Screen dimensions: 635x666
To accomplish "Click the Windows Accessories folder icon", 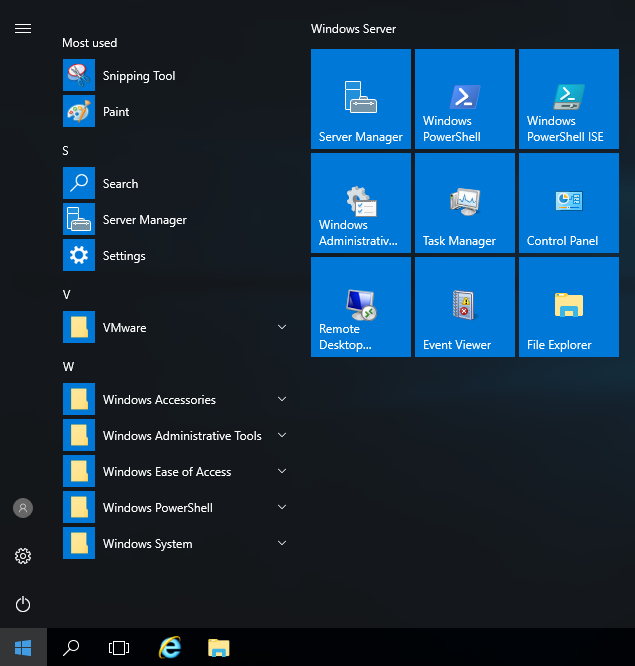I will 79,399.
